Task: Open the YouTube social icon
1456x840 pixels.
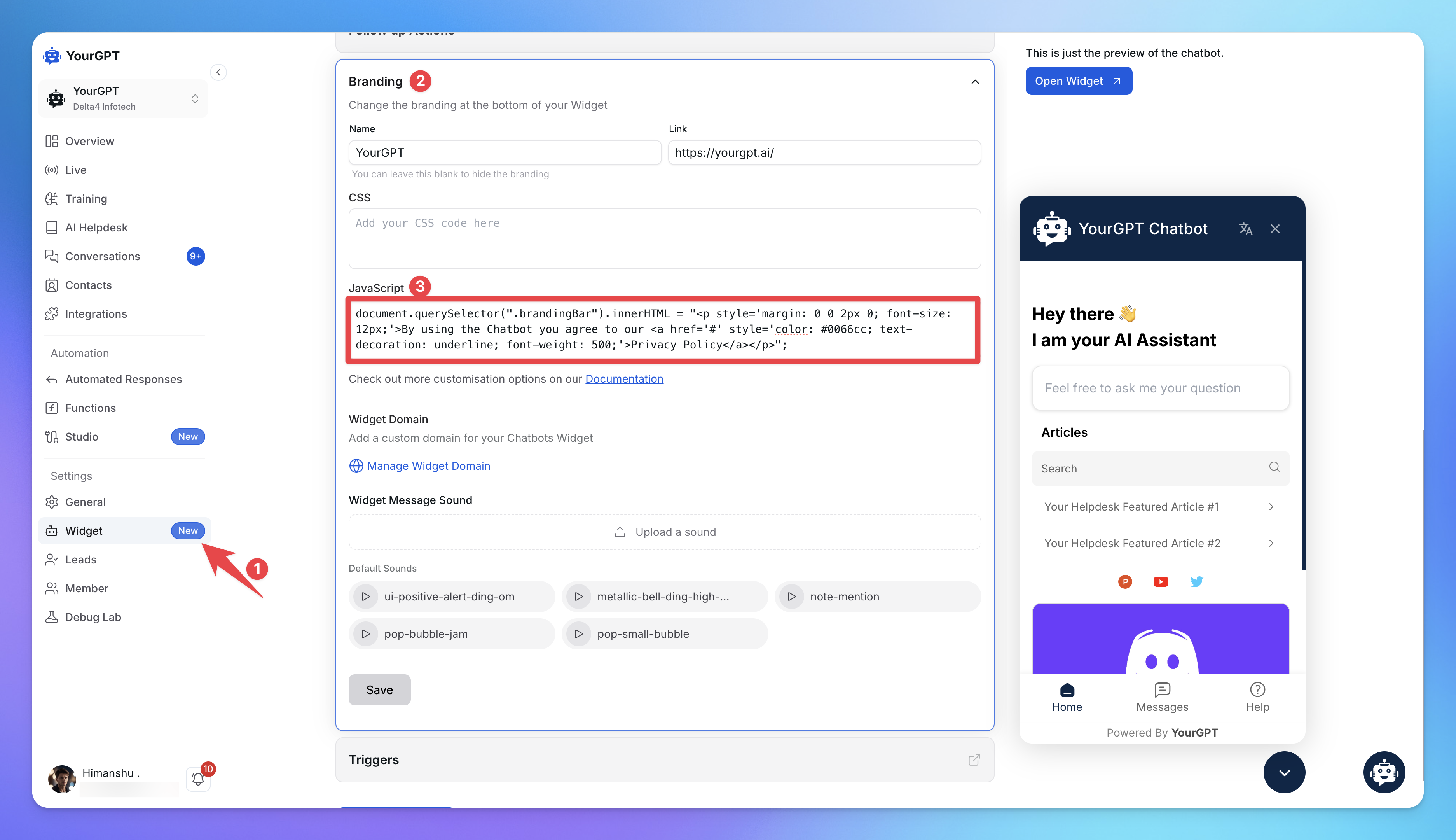Action: point(1161,581)
